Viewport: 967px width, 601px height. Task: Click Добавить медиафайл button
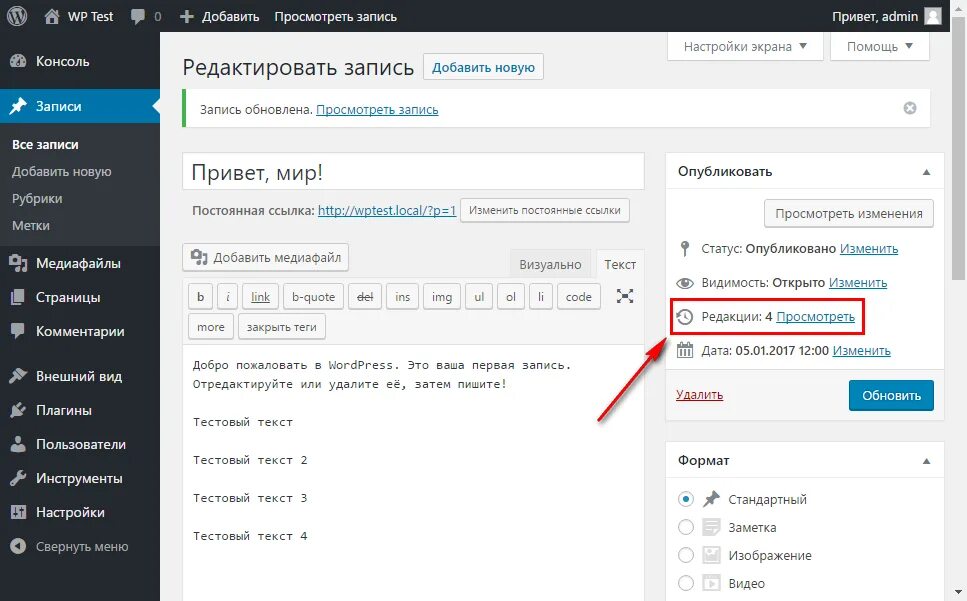266,257
